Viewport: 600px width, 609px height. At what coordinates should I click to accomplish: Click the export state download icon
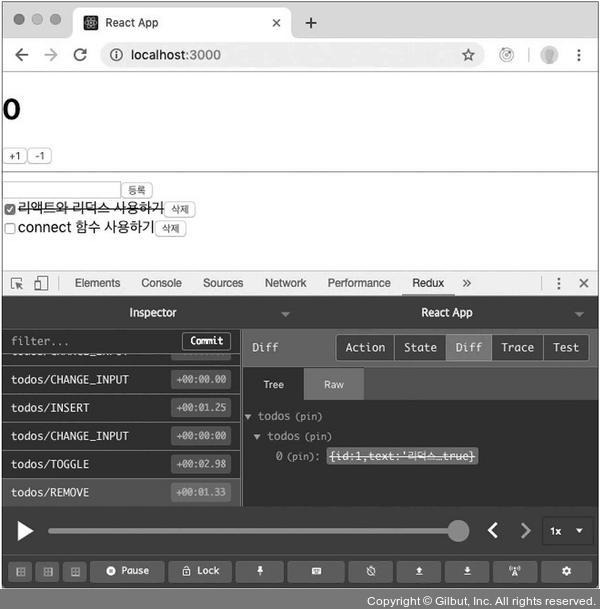pos(467,571)
